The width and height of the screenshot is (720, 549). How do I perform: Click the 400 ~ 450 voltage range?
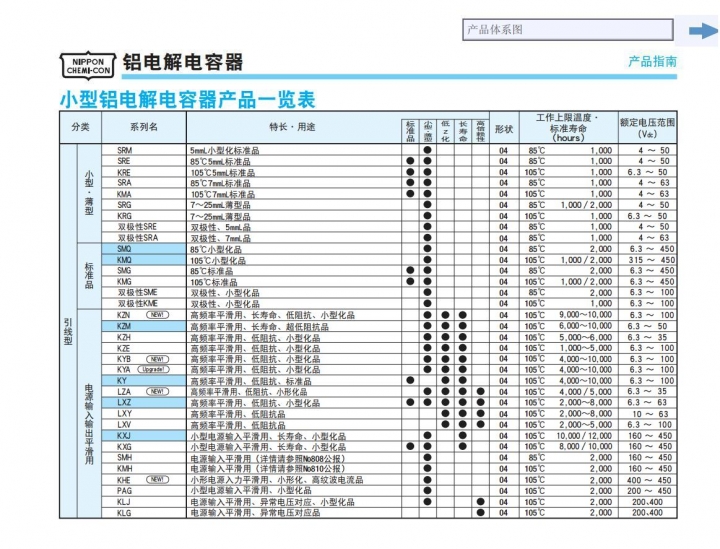[649, 480]
